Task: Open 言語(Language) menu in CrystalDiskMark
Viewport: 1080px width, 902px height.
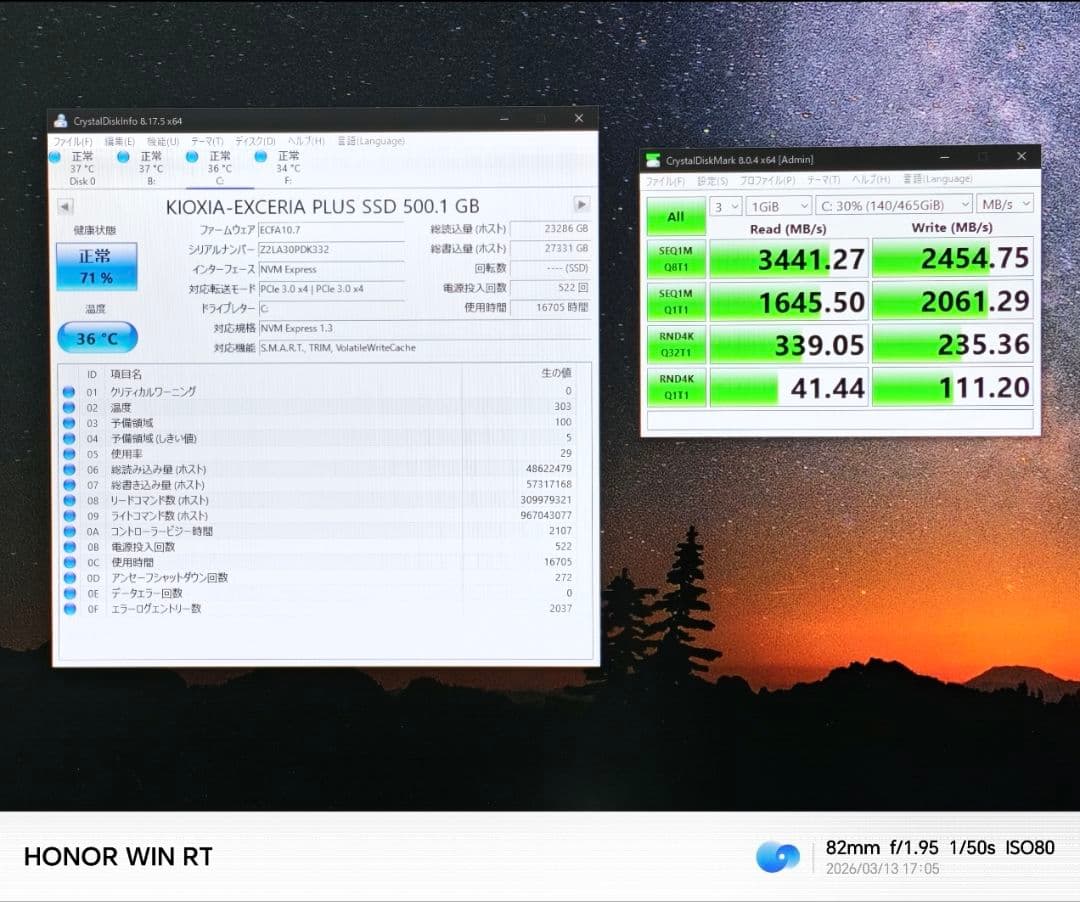Action: [938, 179]
